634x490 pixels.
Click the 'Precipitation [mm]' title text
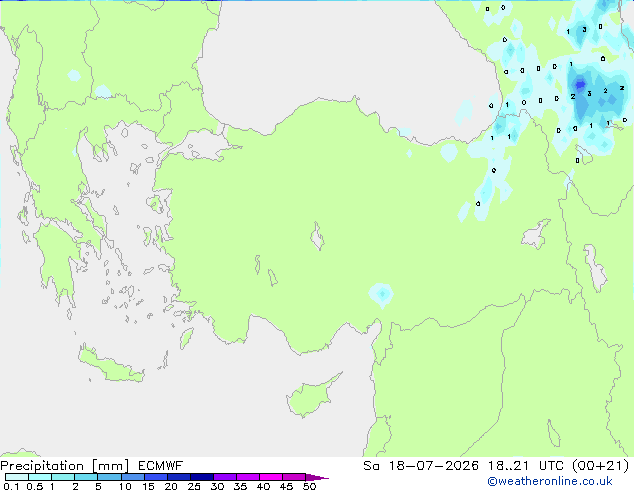(x=65, y=466)
